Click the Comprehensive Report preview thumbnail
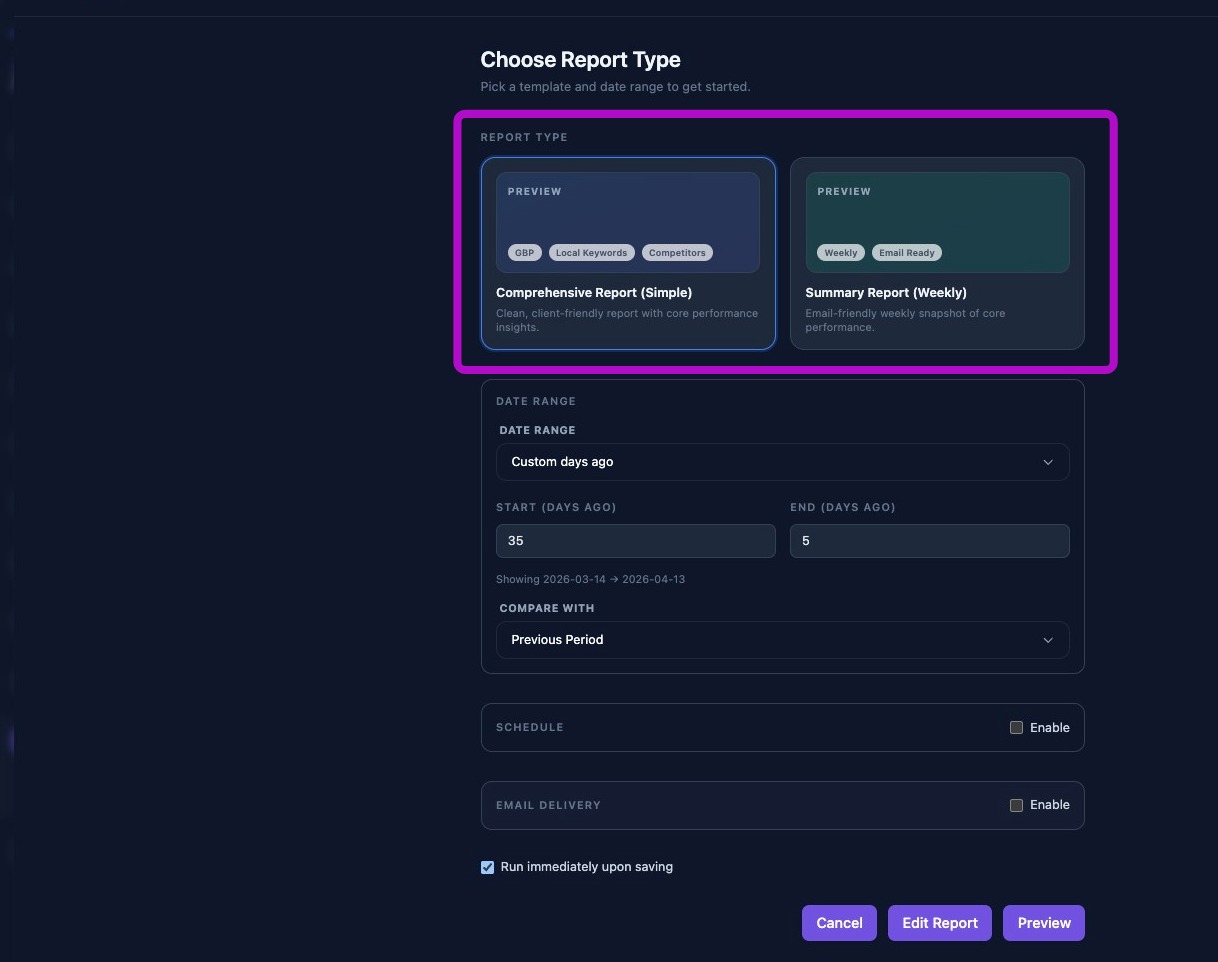The height and width of the screenshot is (962, 1218). pos(628,222)
